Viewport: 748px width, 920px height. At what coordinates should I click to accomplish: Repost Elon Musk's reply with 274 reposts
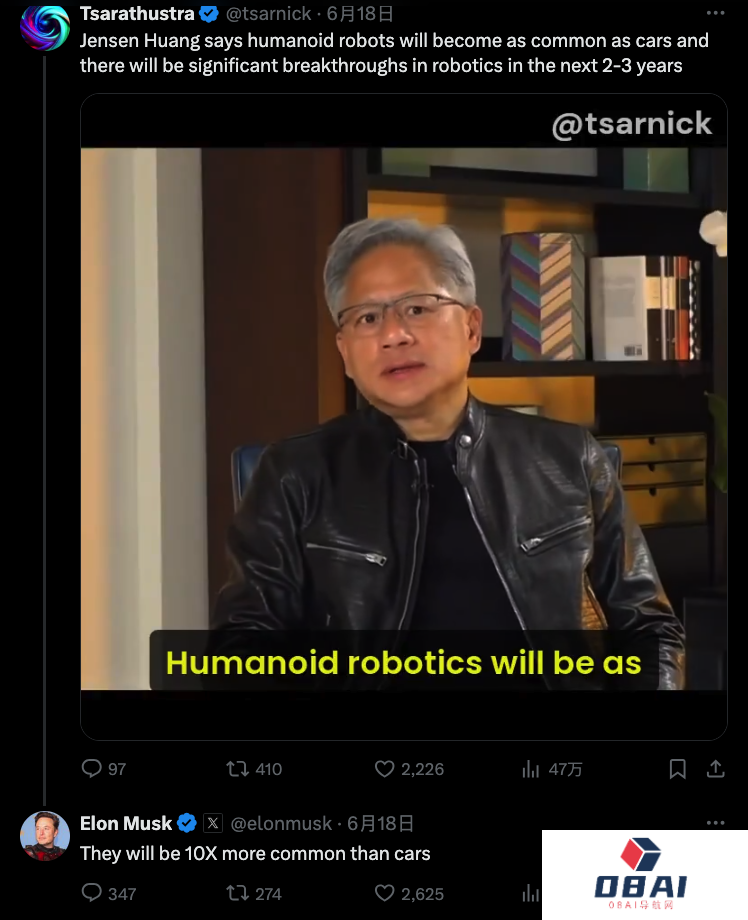[254, 893]
